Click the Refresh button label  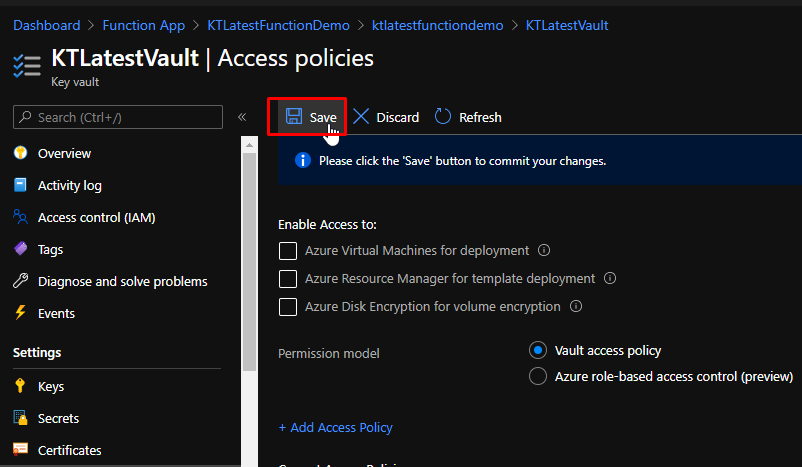click(x=480, y=117)
